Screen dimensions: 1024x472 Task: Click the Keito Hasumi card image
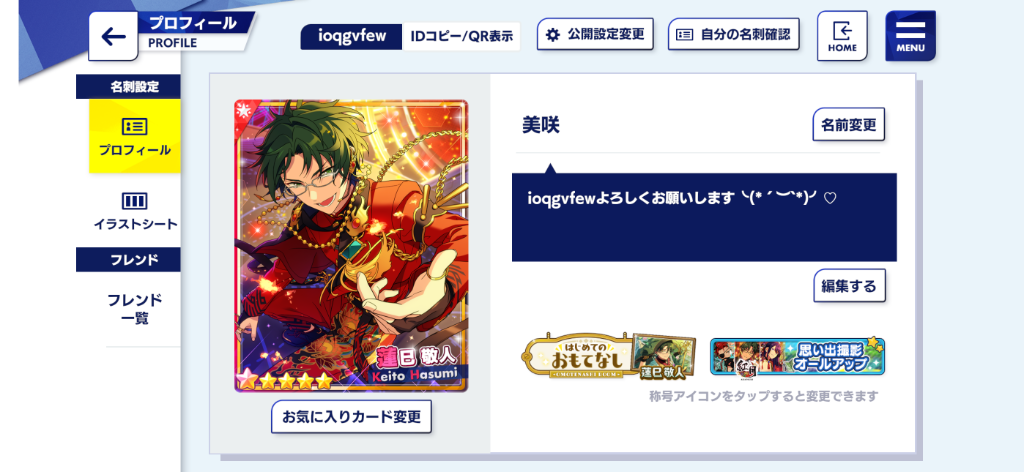pyautogui.click(x=351, y=245)
